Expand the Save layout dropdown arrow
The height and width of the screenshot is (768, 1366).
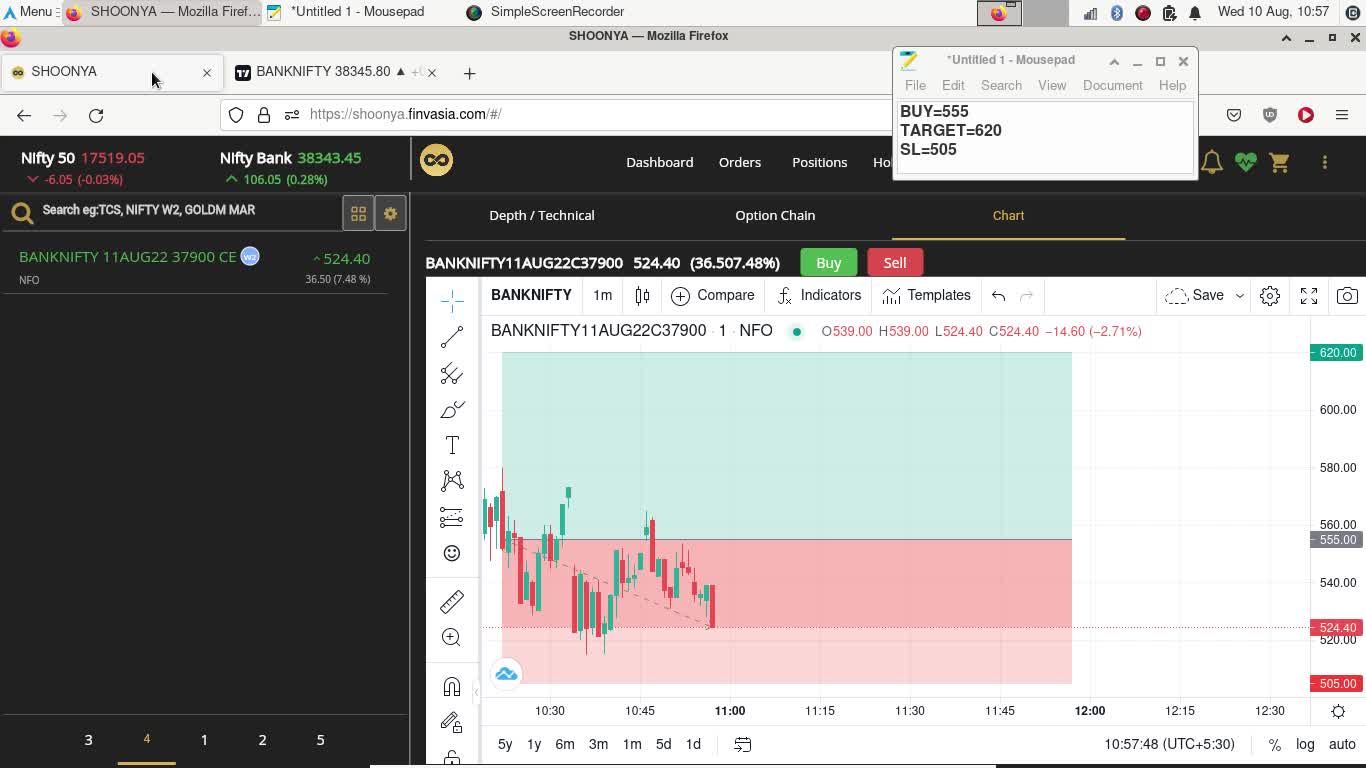(x=1240, y=295)
